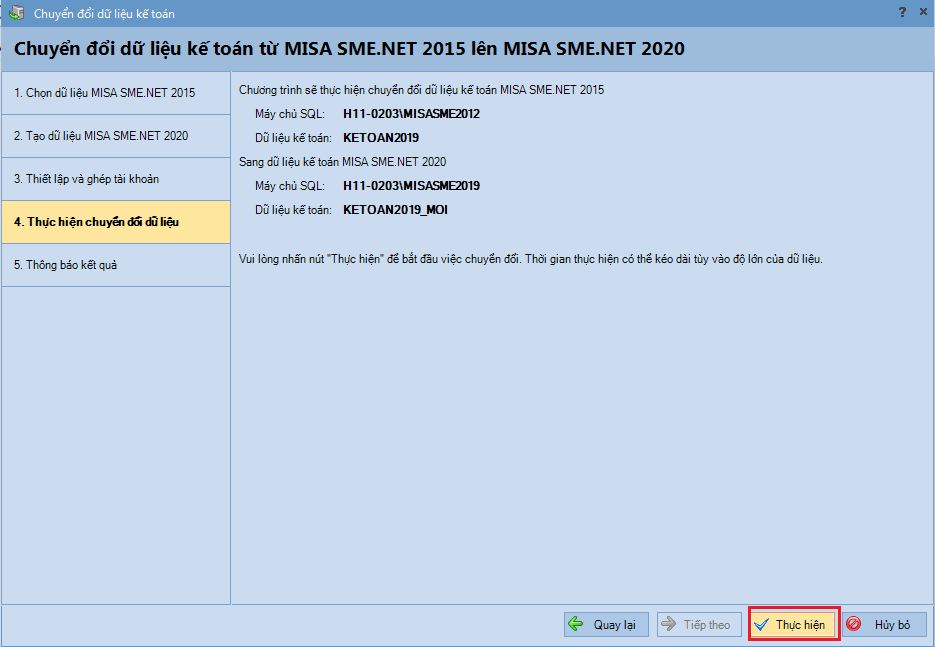
Task: Click the SQL server value H11-0203\MISASME2012
Action: pos(411,114)
